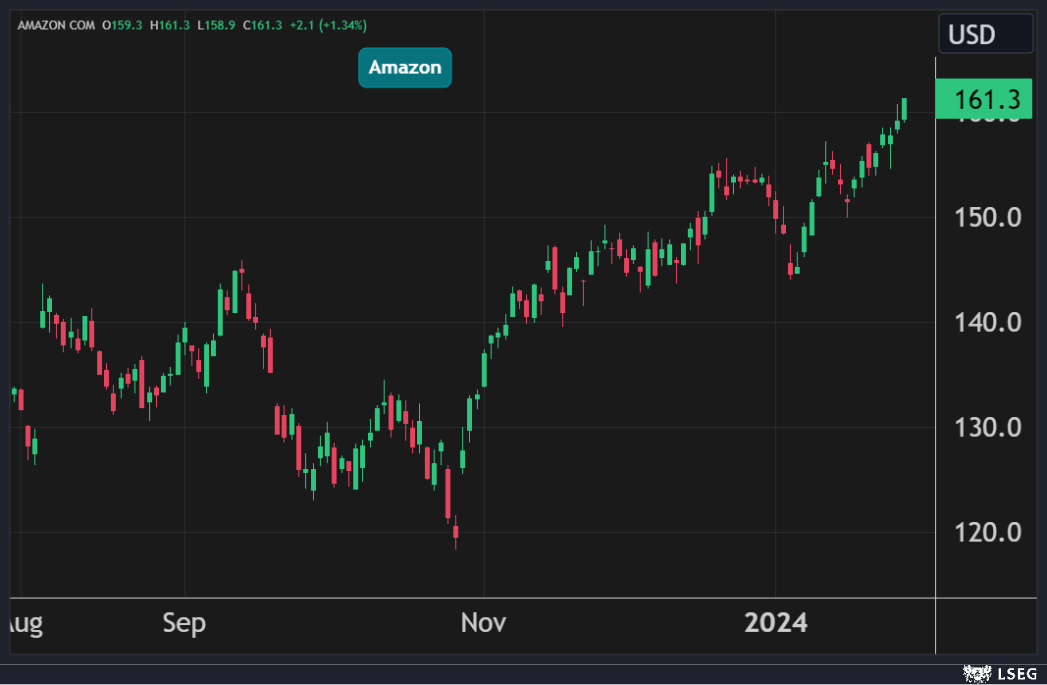Select the Nov label on time axis
Image resolution: width=1047 pixels, height=685 pixels.
point(483,623)
